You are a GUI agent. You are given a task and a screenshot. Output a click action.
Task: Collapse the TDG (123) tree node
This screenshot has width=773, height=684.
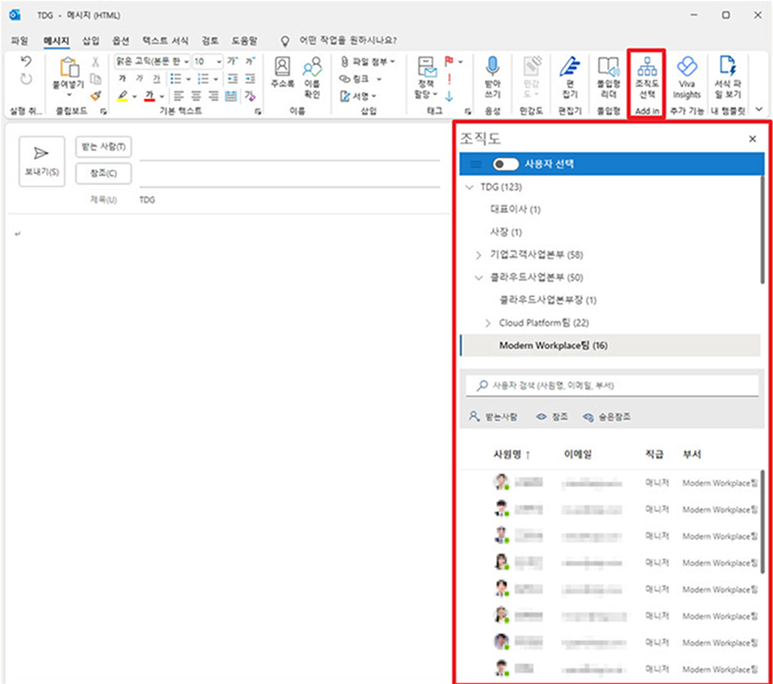[470, 187]
